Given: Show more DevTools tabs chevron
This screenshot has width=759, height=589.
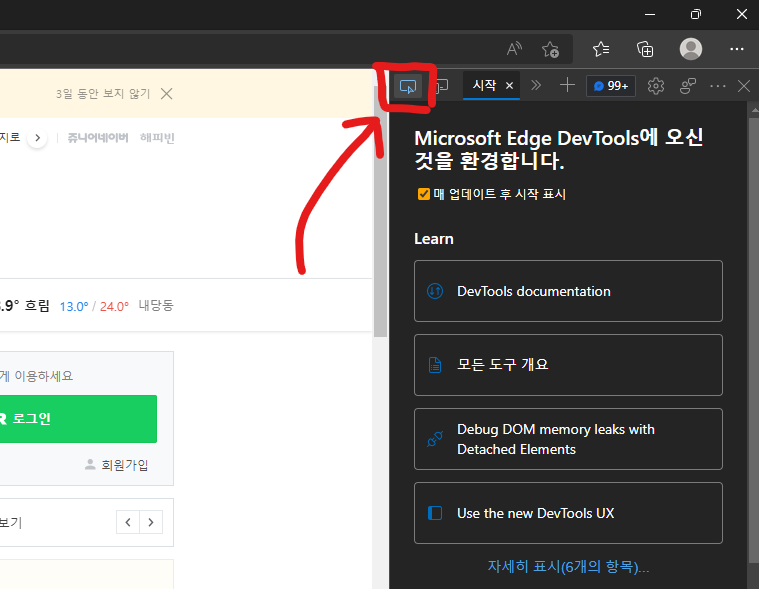Looking at the screenshot, I should point(536,86).
